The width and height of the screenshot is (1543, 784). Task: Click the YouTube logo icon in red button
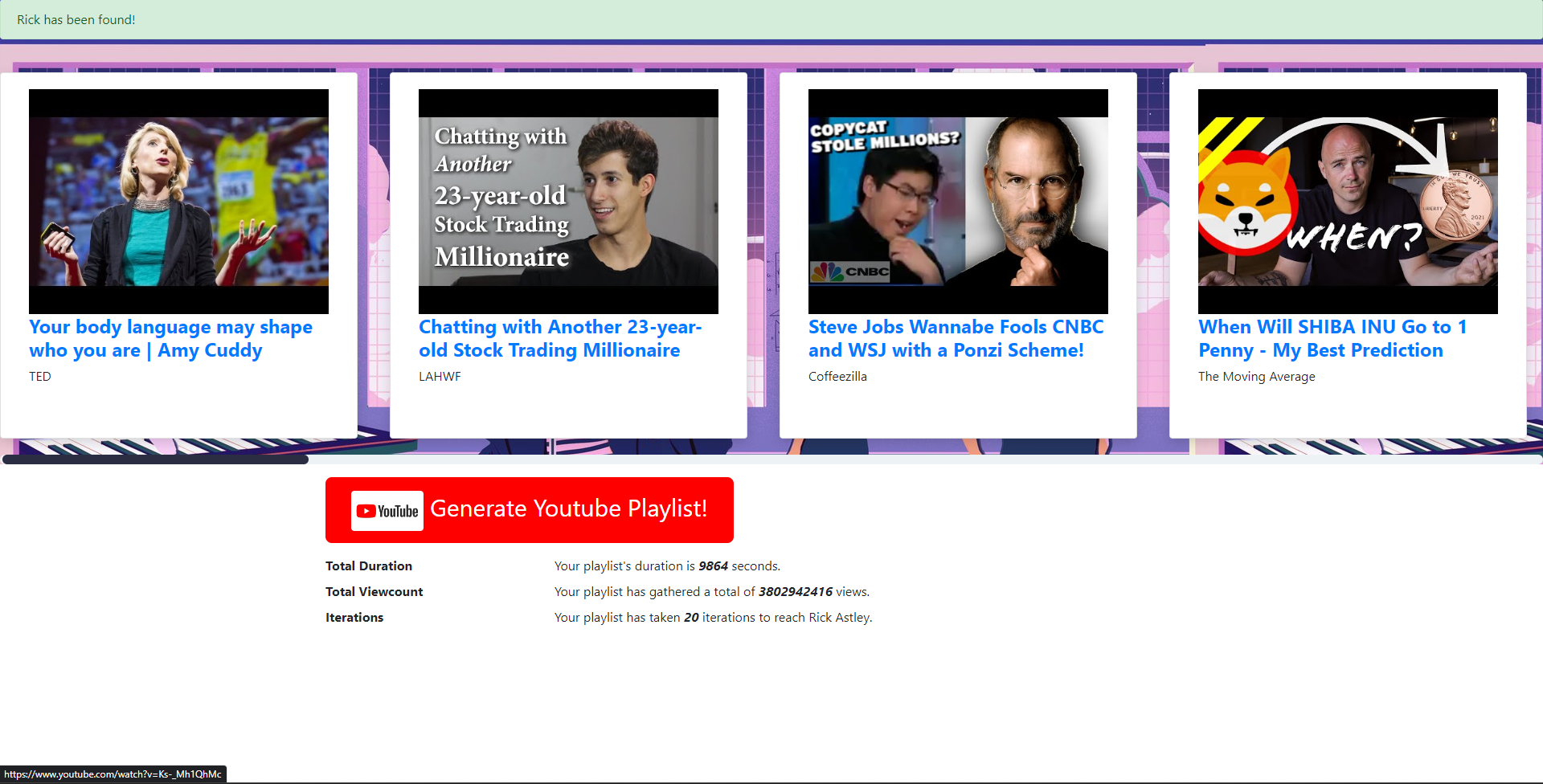(x=387, y=511)
